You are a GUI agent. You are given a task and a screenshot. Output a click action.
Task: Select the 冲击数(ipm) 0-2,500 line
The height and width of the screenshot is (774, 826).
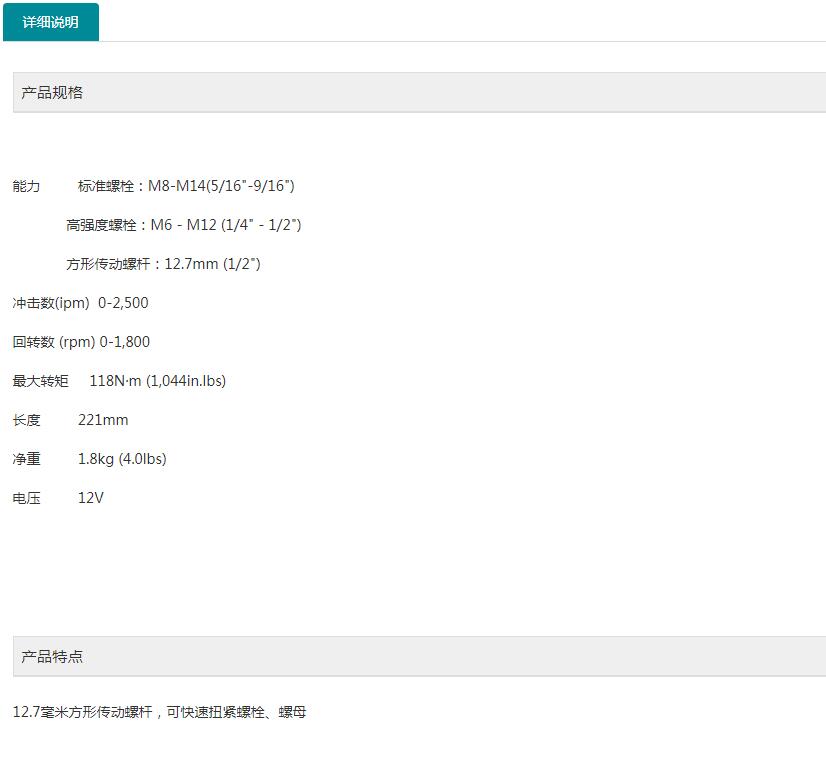(x=79, y=302)
